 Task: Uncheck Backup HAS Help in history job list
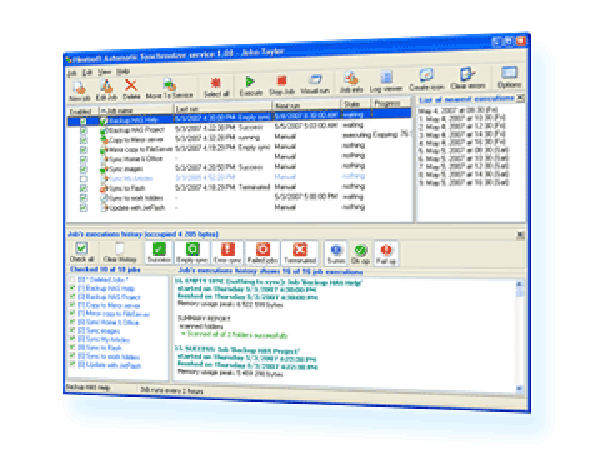(x=72, y=288)
